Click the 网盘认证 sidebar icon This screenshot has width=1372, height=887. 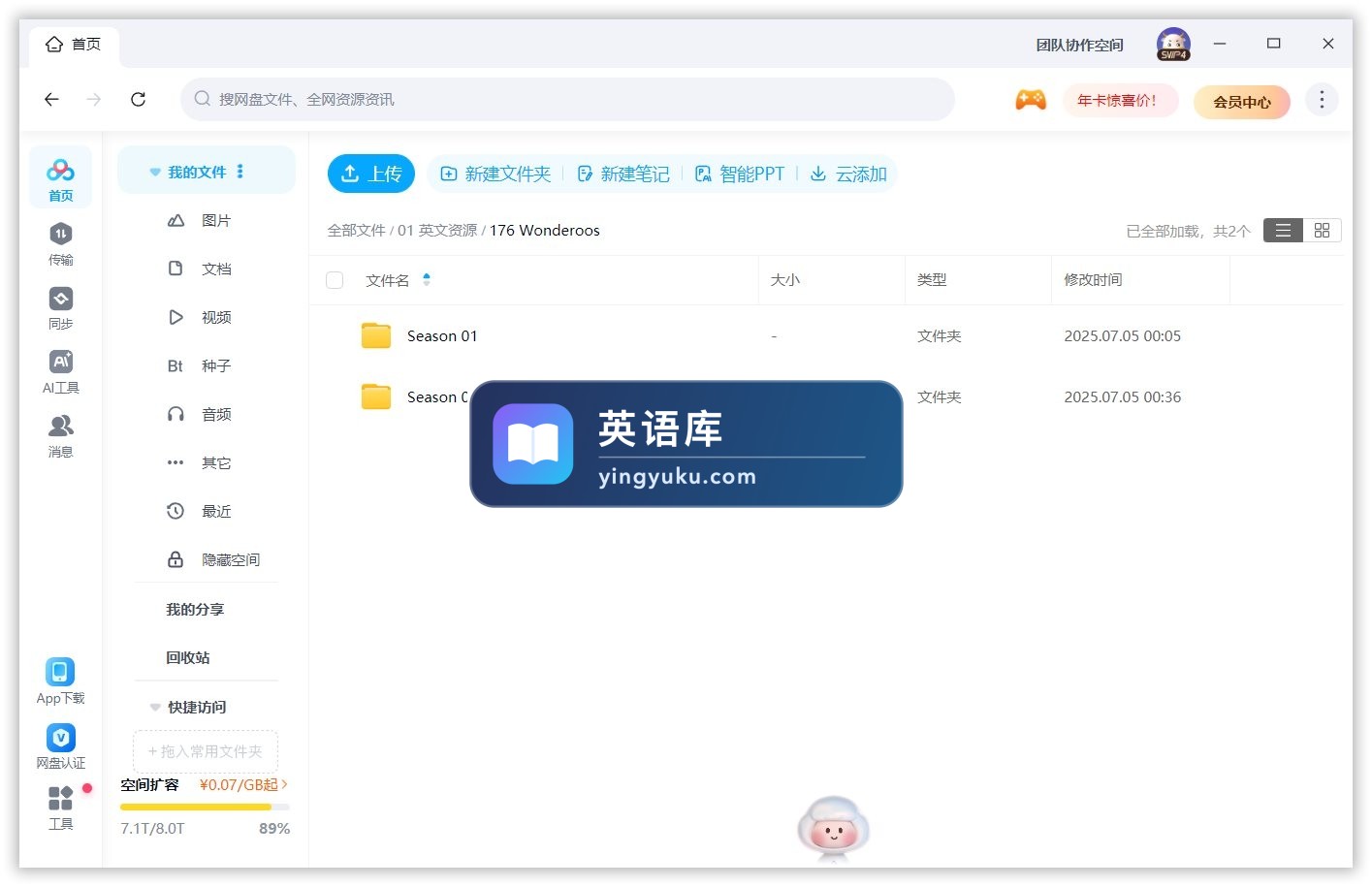(60, 745)
